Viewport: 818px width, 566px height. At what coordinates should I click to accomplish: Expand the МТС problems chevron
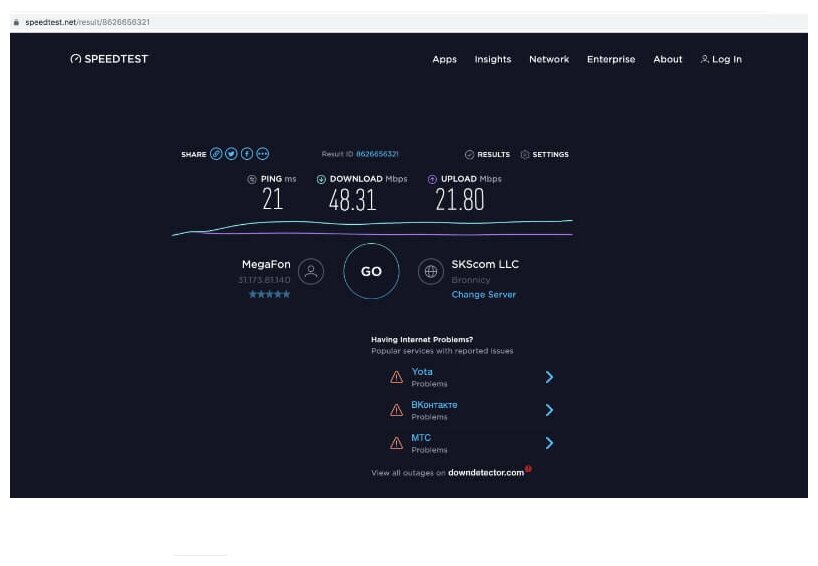coord(549,443)
